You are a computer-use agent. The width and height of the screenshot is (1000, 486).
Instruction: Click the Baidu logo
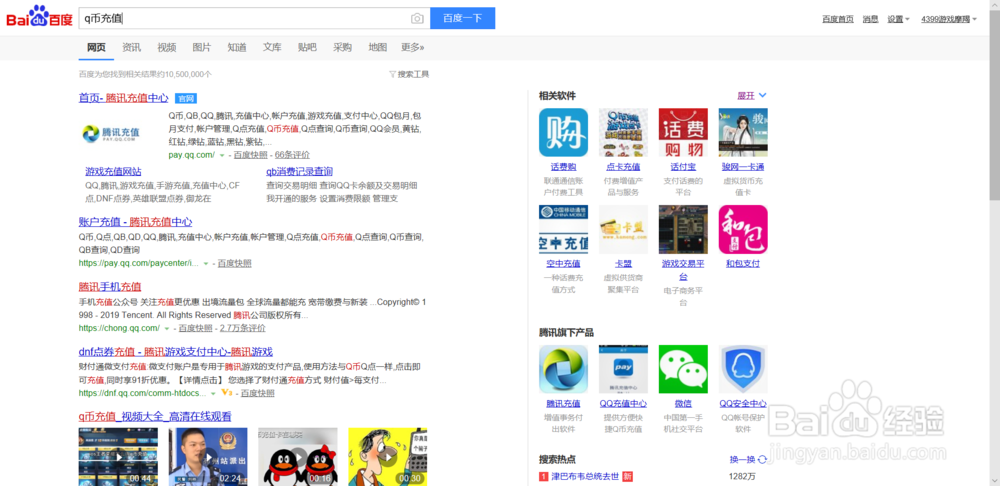[40, 17]
